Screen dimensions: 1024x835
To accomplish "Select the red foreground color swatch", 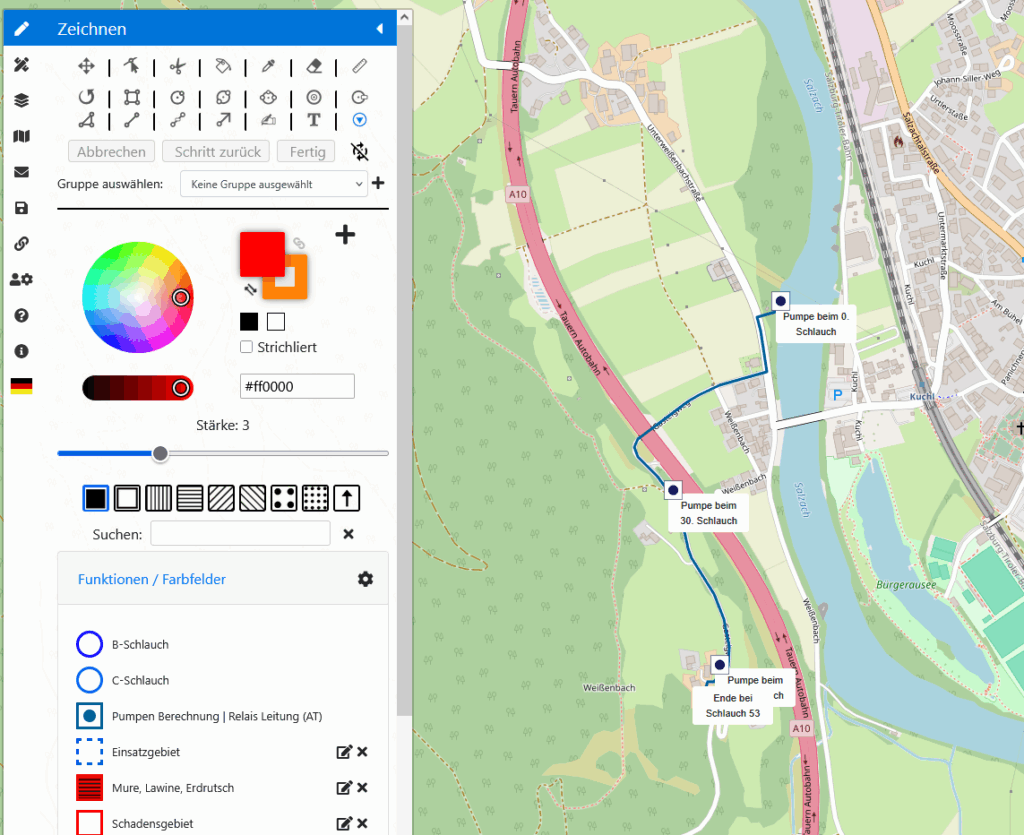I will (262, 254).
